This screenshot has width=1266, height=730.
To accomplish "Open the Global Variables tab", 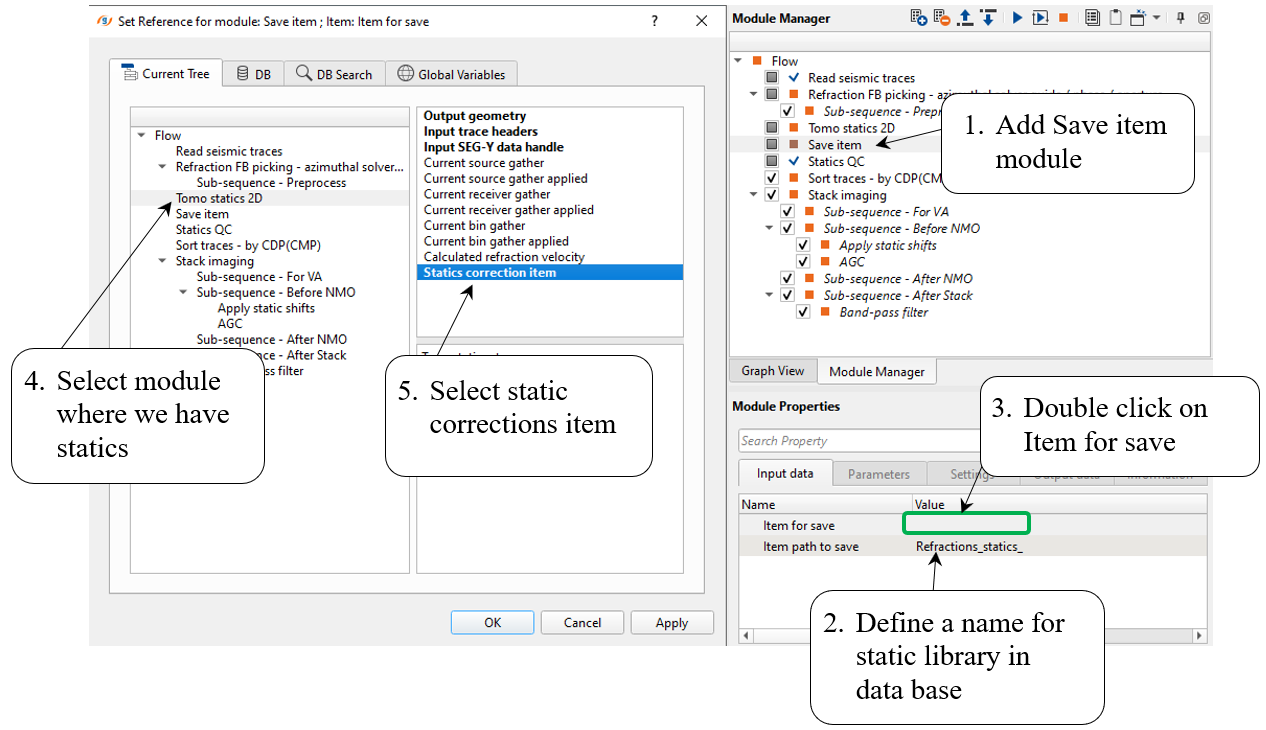I will 451,74.
